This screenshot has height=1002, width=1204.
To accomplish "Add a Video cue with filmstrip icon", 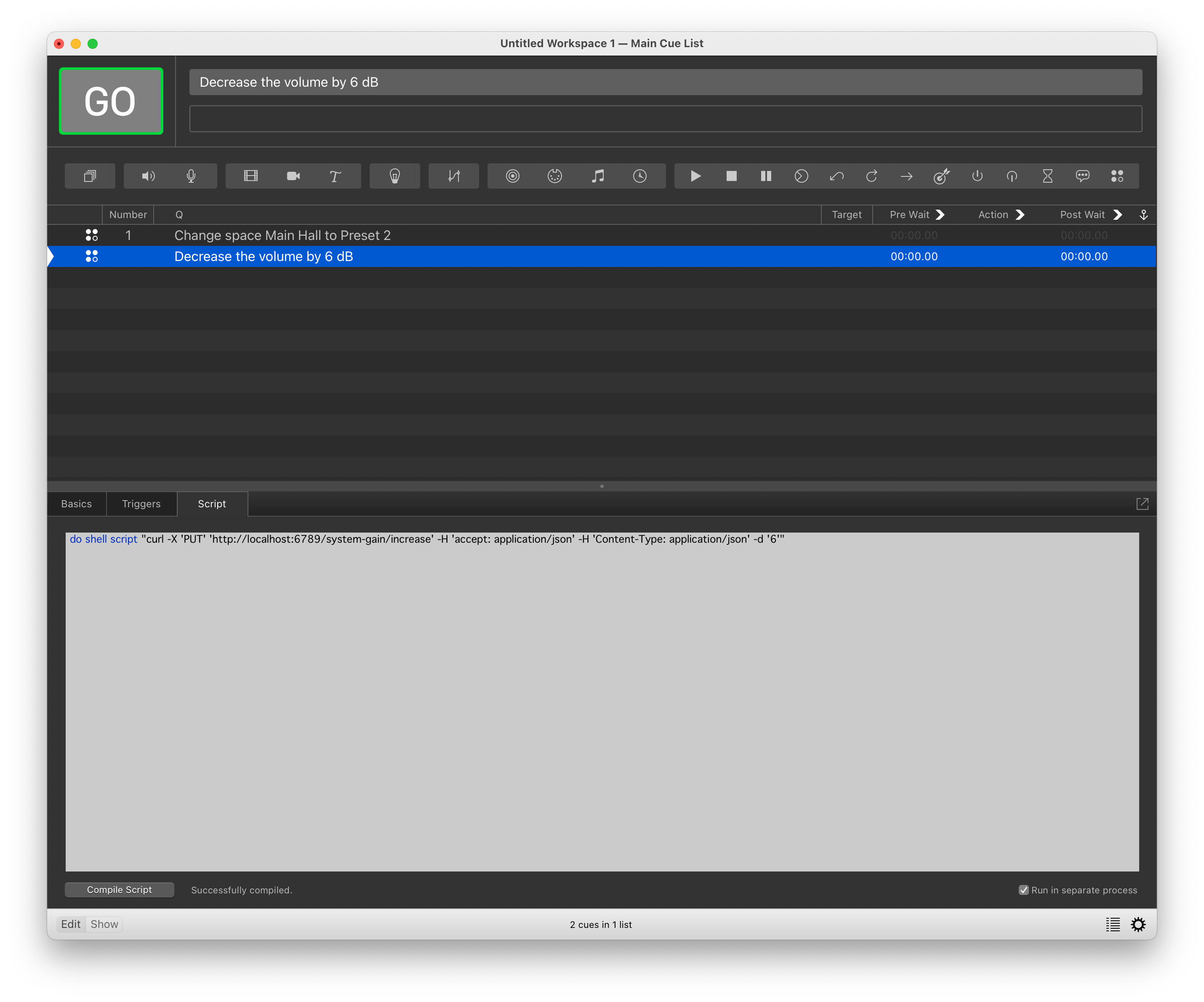I will pos(250,176).
